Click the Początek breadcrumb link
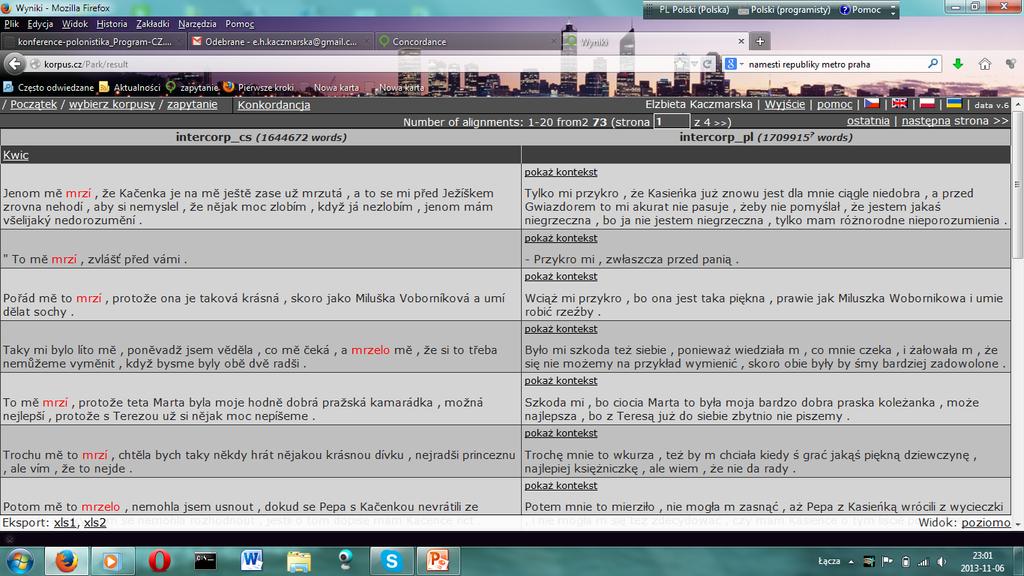The height and width of the screenshot is (576, 1024). coord(33,104)
